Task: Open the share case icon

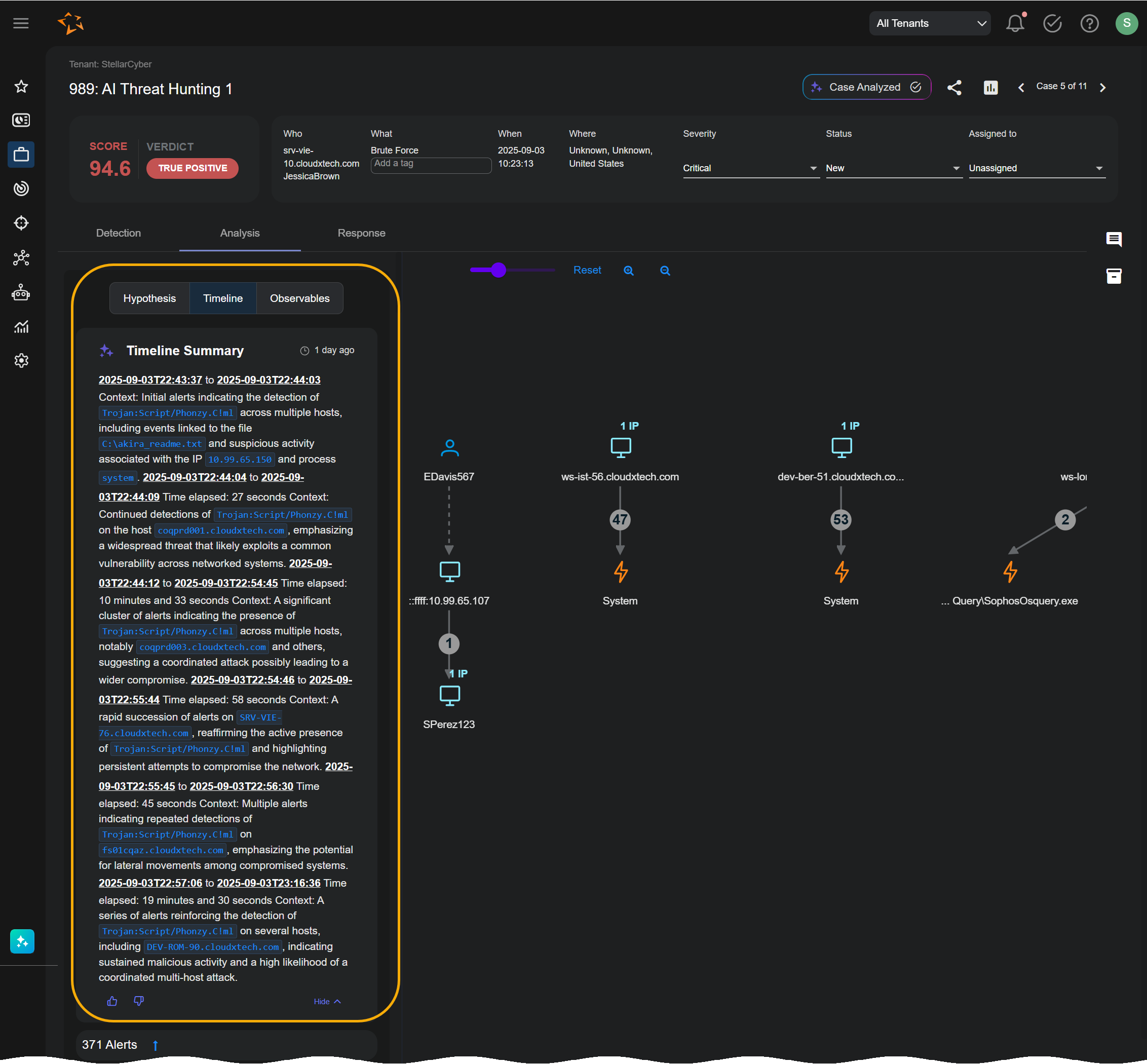Action: (954, 88)
